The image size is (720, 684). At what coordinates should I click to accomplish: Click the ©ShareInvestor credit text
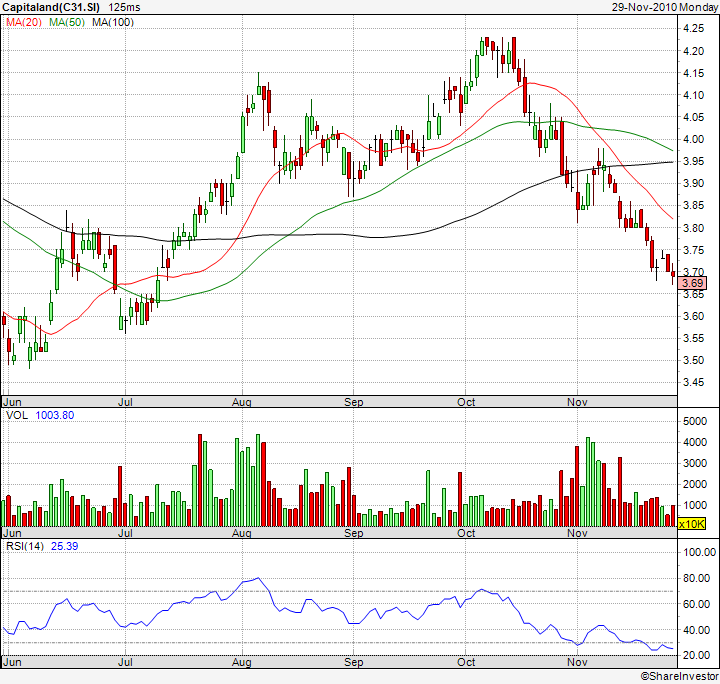coord(680,676)
